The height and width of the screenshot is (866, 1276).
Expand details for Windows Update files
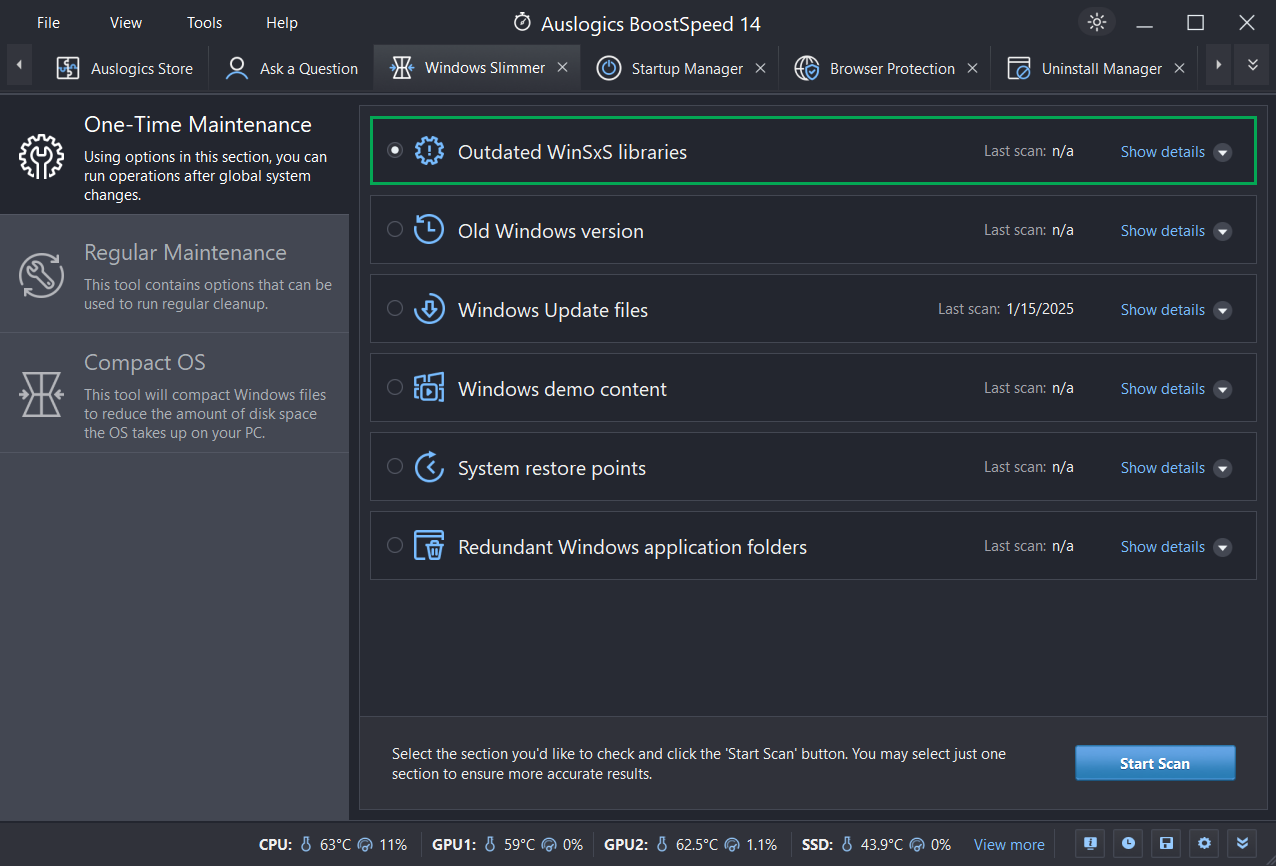pyautogui.click(x=1162, y=309)
